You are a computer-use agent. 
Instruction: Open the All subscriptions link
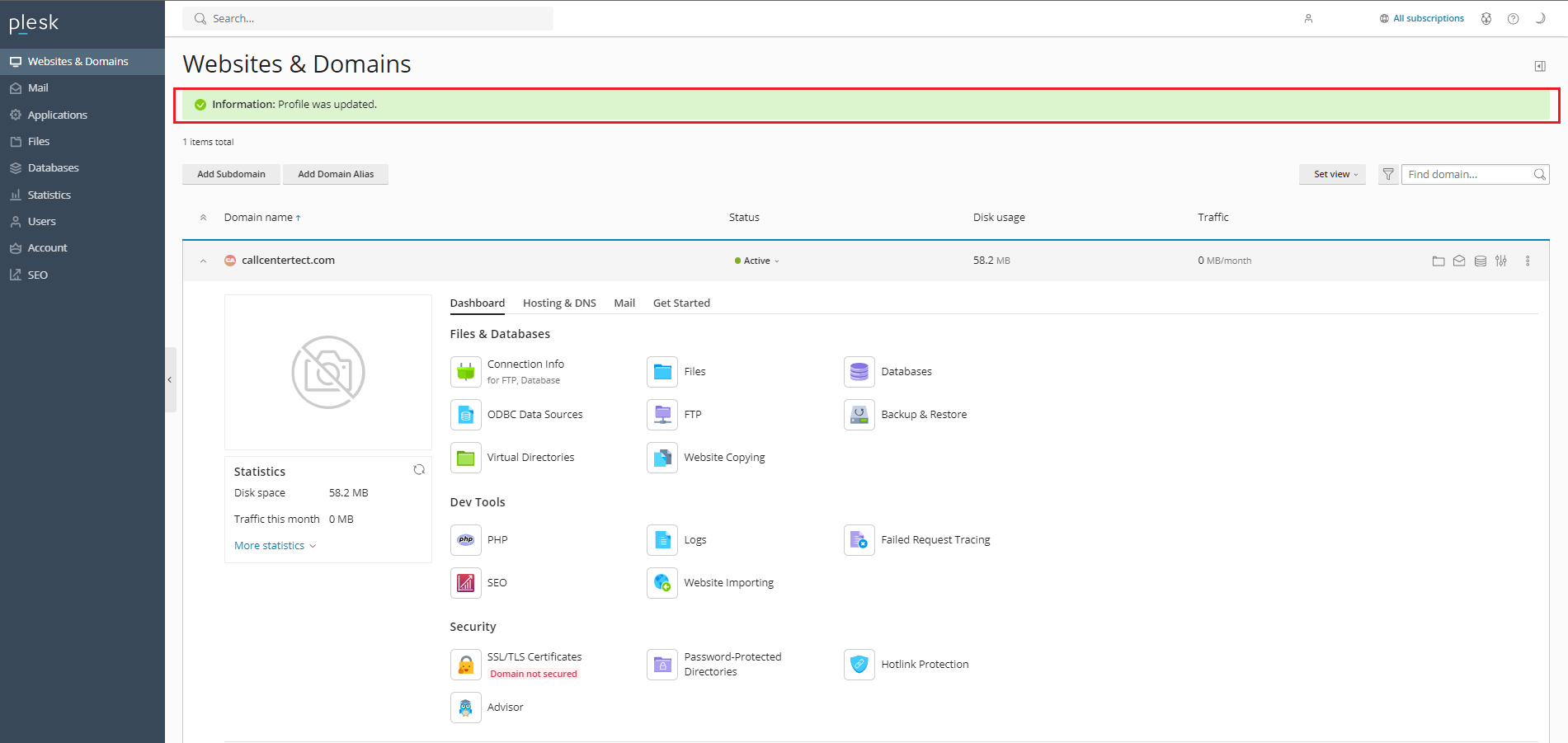coord(1427,19)
